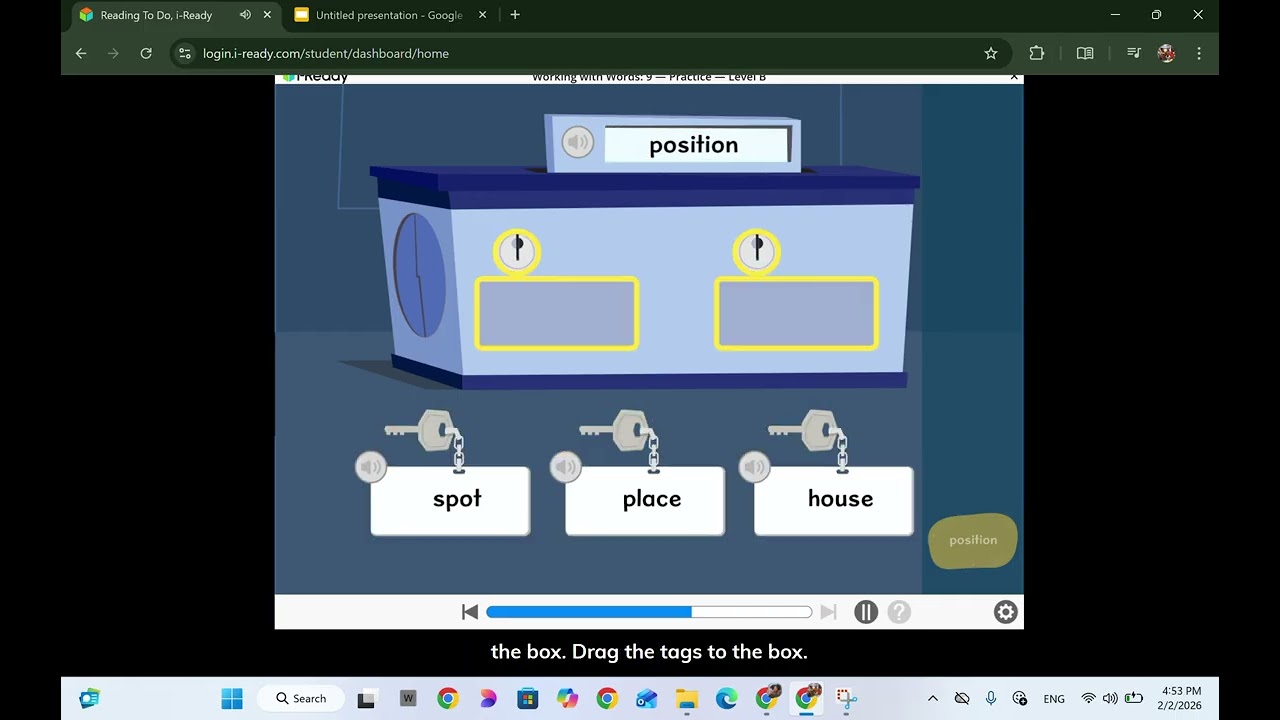Mute the i-Ready tab audio
The height and width of the screenshot is (720, 1280).
click(x=245, y=15)
